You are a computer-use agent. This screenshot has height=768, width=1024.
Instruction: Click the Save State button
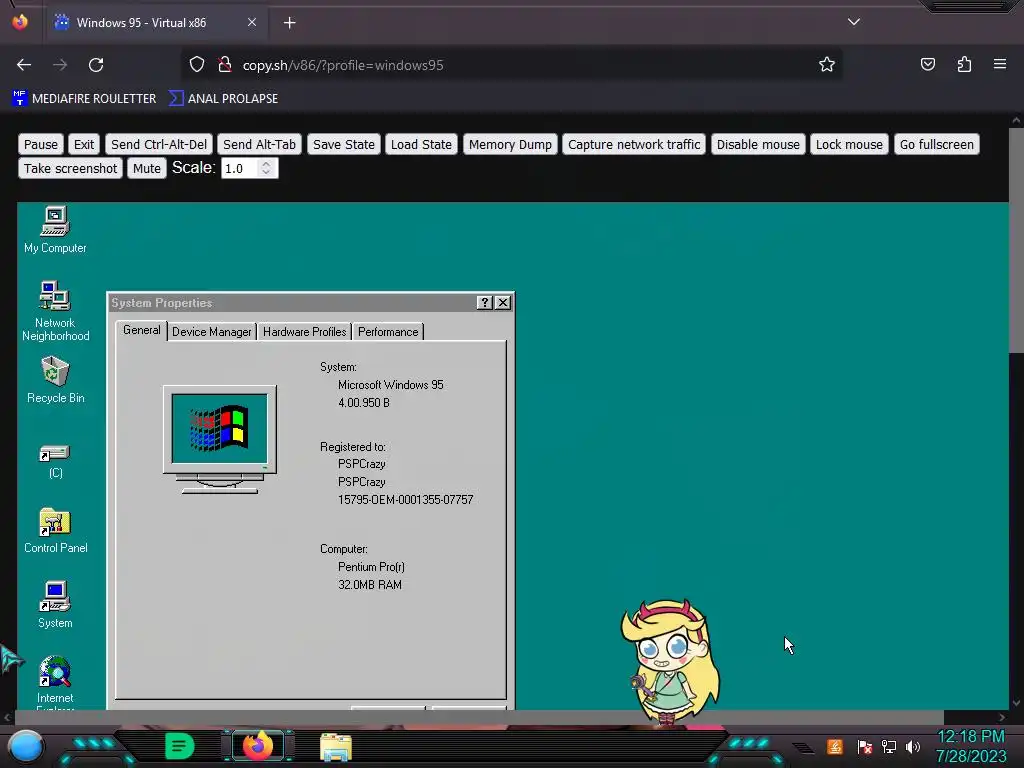coord(344,144)
